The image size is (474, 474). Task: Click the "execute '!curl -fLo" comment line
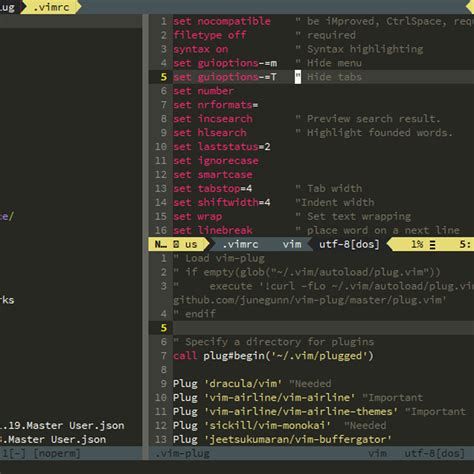323,286
